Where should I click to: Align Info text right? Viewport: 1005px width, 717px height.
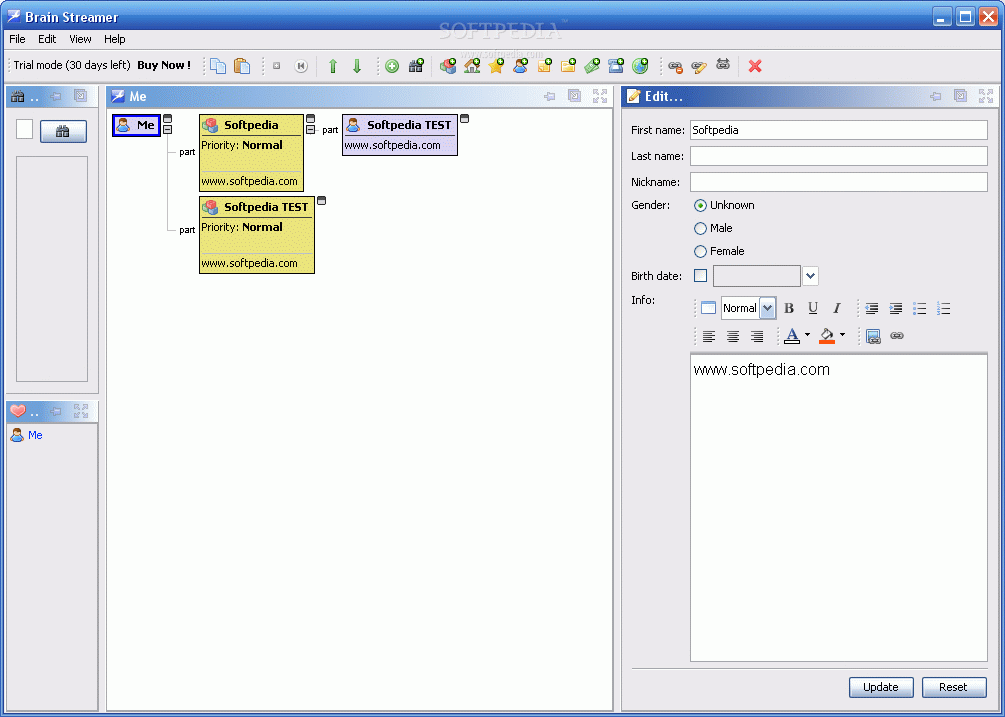pos(757,336)
